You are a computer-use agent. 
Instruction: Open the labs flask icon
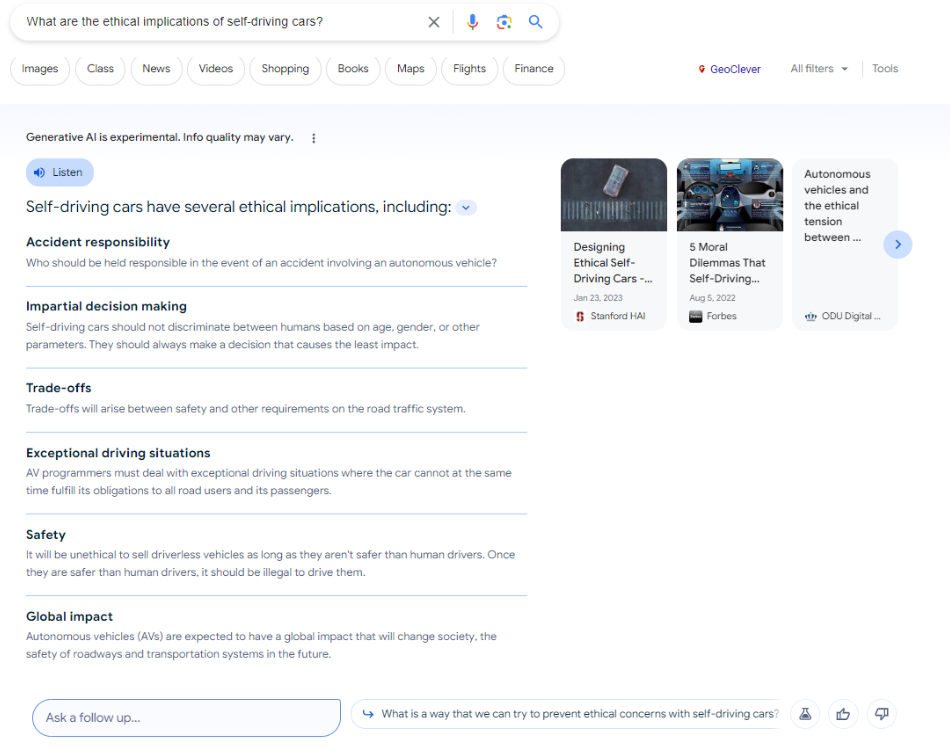point(804,714)
